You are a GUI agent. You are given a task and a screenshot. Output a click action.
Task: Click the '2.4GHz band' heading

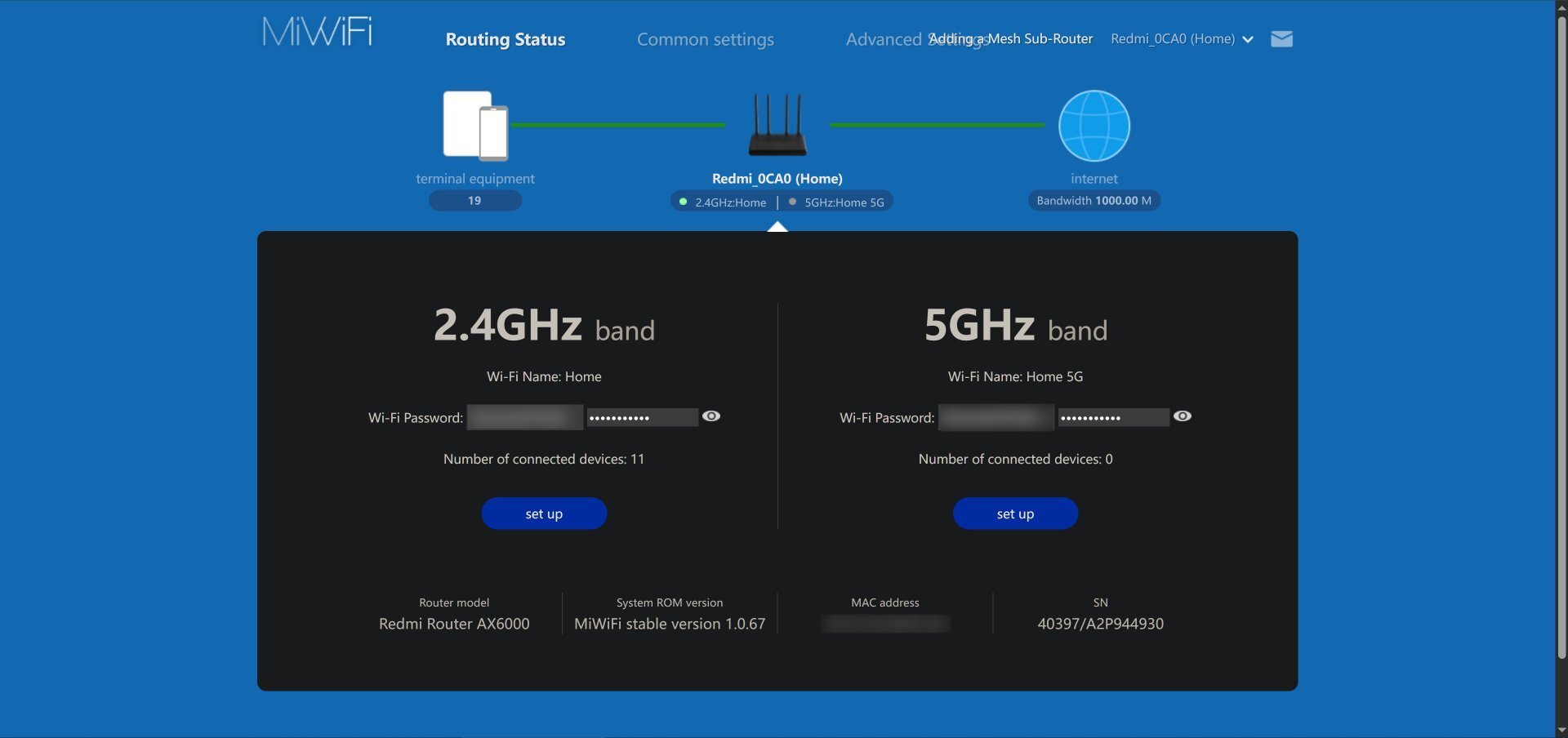point(544,325)
